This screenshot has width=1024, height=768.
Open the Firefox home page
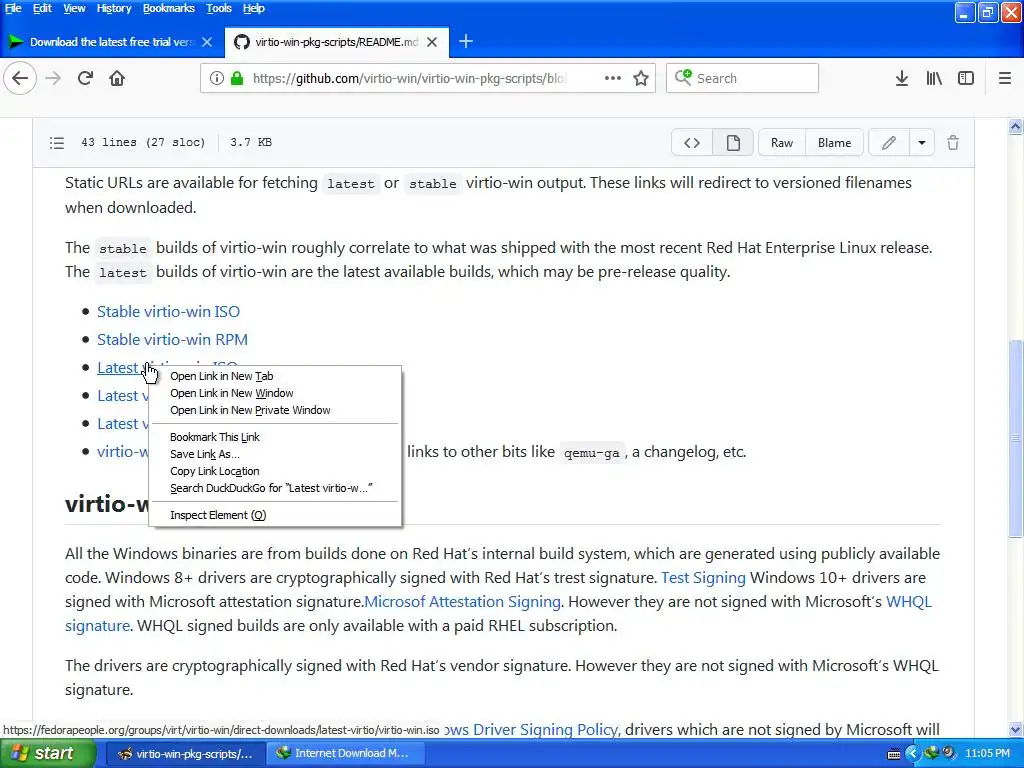pyautogui.click(x=117, y=78)
